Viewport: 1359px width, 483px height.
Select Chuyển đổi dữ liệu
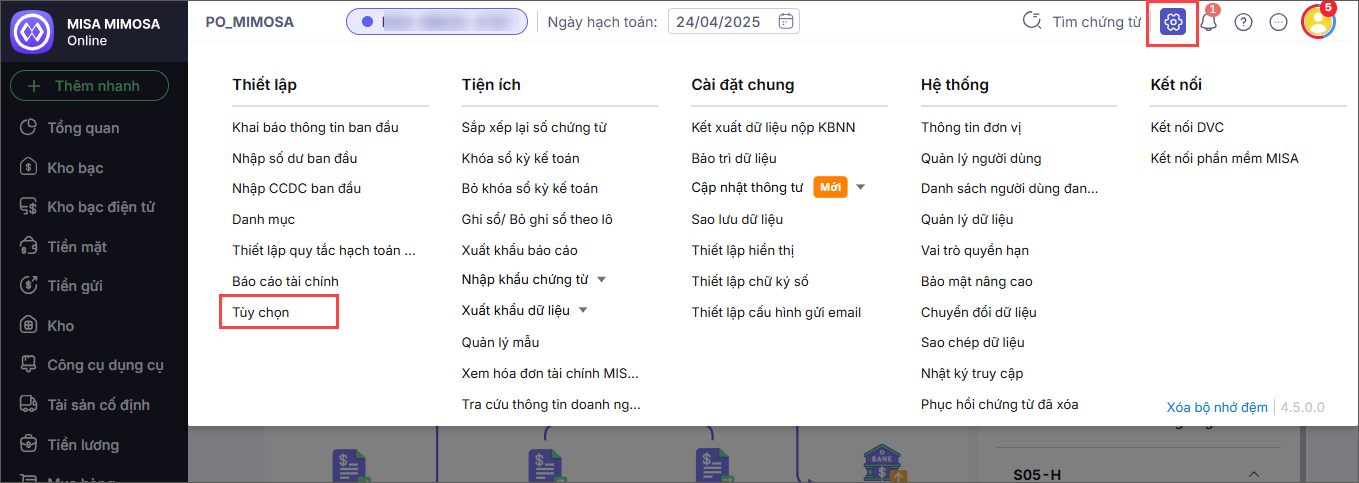pos(978,312)
